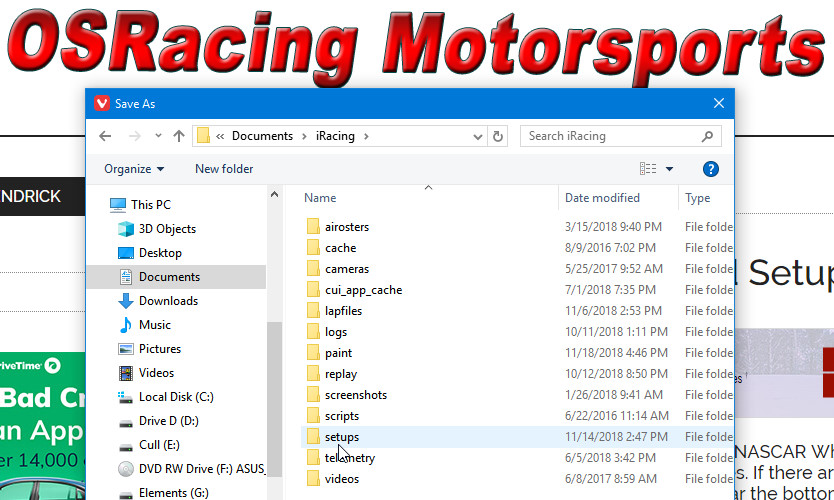Click the Up one level arrow
The width and height of the screenshot is (834, 500).
[x=179, y=136]
